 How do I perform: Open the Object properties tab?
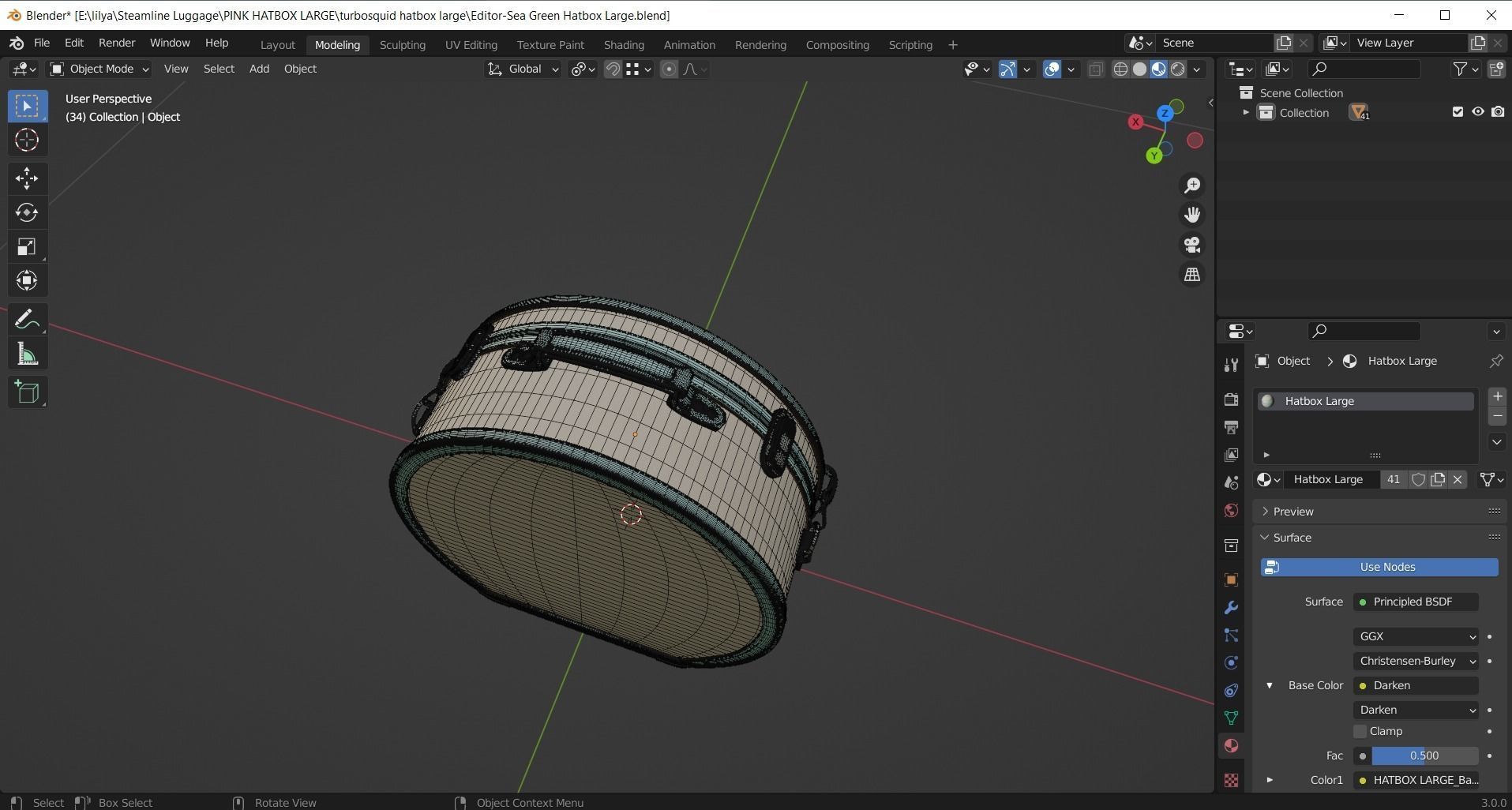(x=1231, y=580)
